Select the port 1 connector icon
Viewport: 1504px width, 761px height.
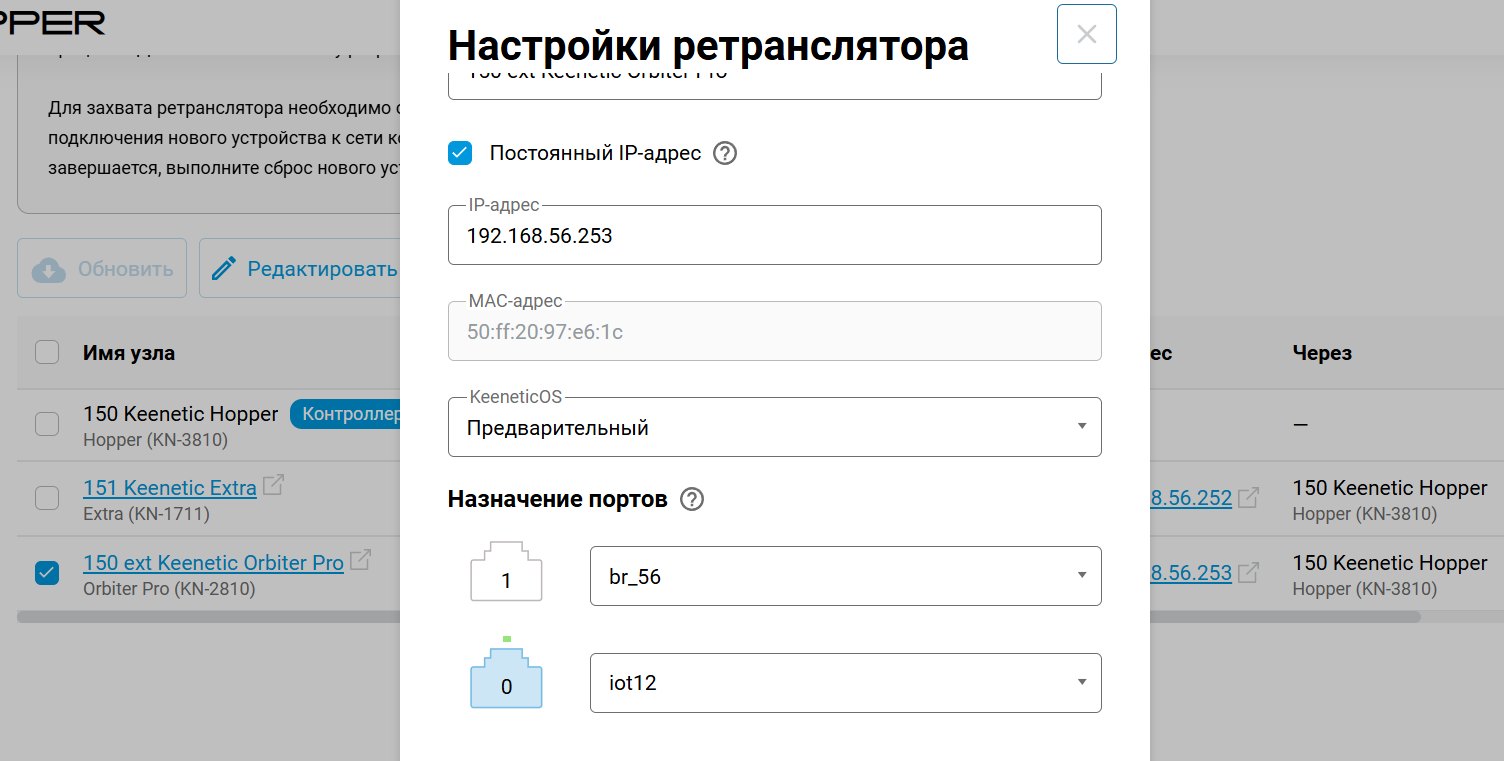[506, 571]
